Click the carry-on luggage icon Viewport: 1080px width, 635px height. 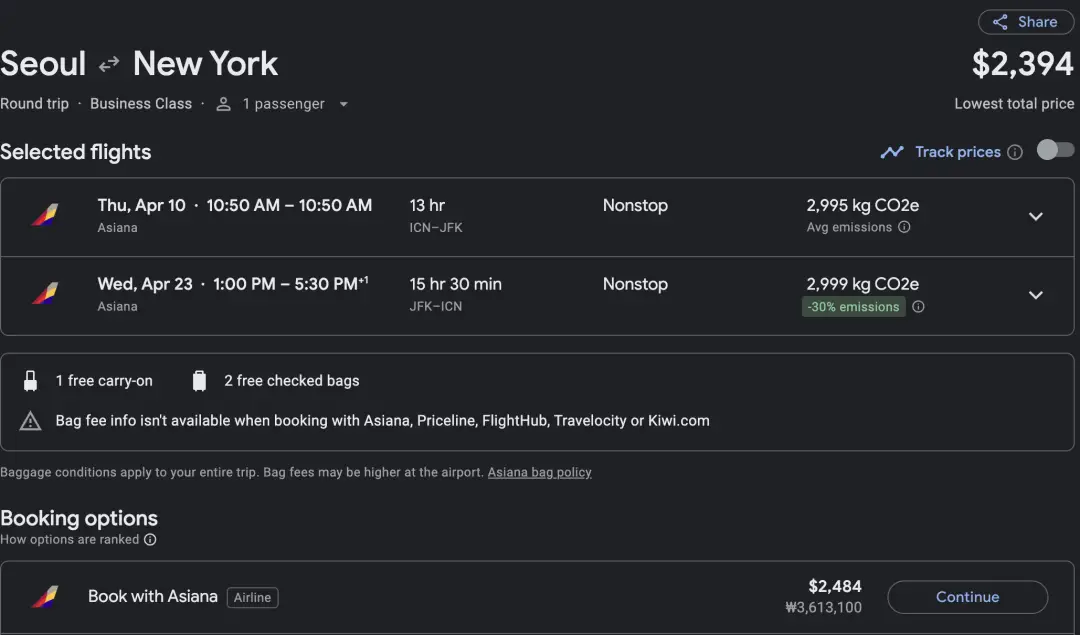tap(30, 381)
